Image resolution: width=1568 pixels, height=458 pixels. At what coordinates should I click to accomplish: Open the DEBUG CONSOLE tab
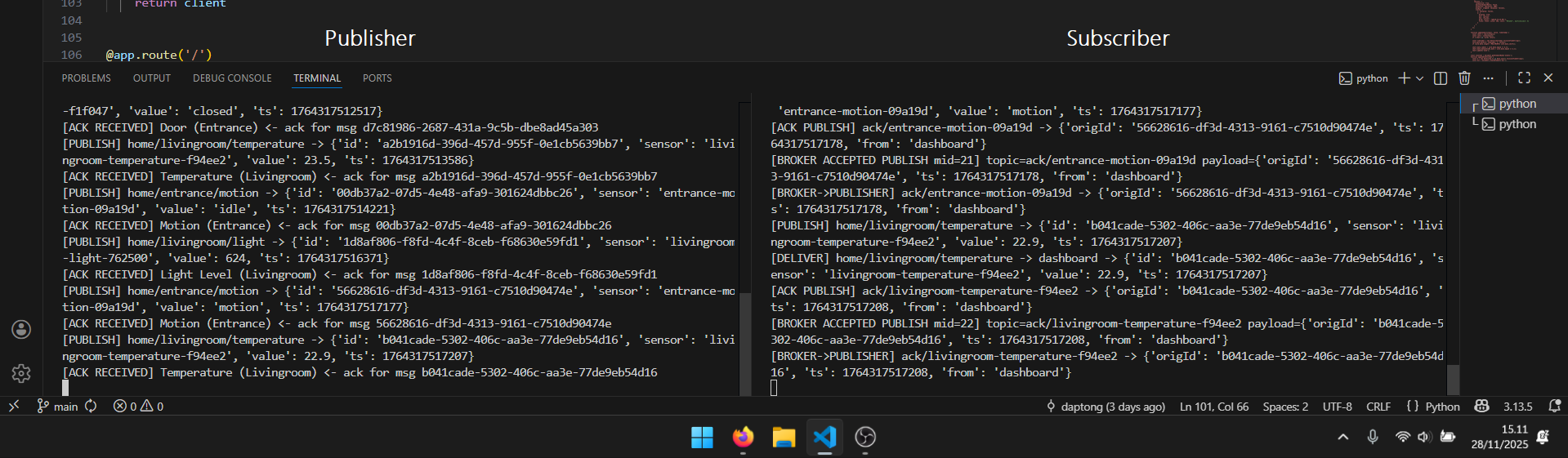point(232,78)
